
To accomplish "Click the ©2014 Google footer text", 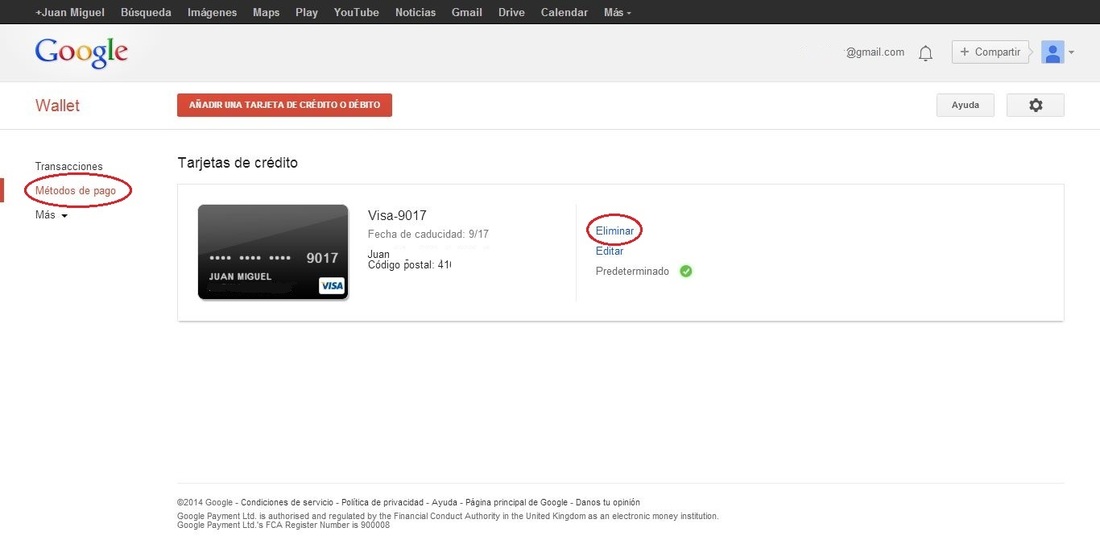I will click(x=205, y=502).
